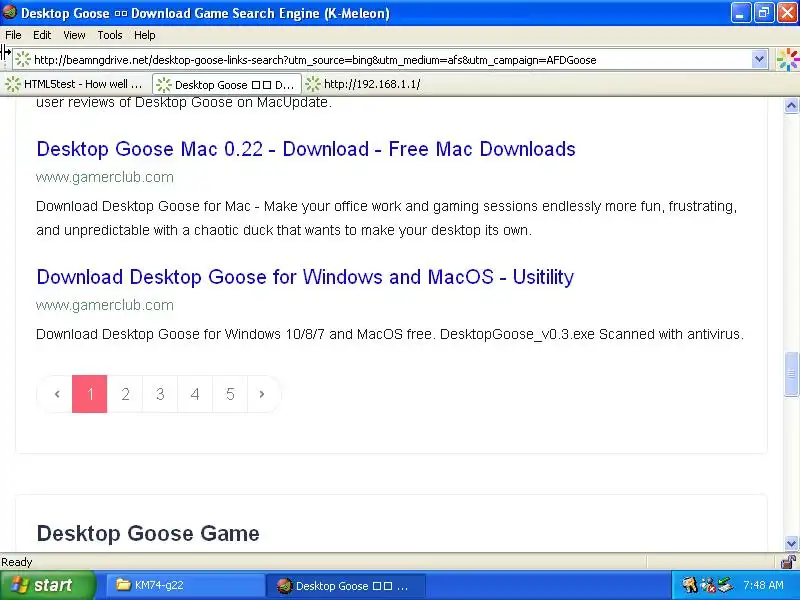The height and width of the screenshot is (600, 800).
Task: Go to results page 2
Action: [x=125, y=394]
